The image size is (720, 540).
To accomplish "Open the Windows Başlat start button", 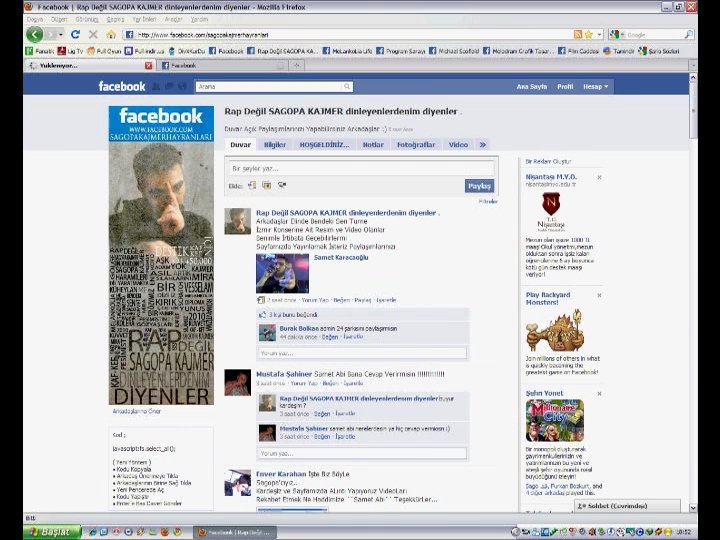I will click(52, 532).
